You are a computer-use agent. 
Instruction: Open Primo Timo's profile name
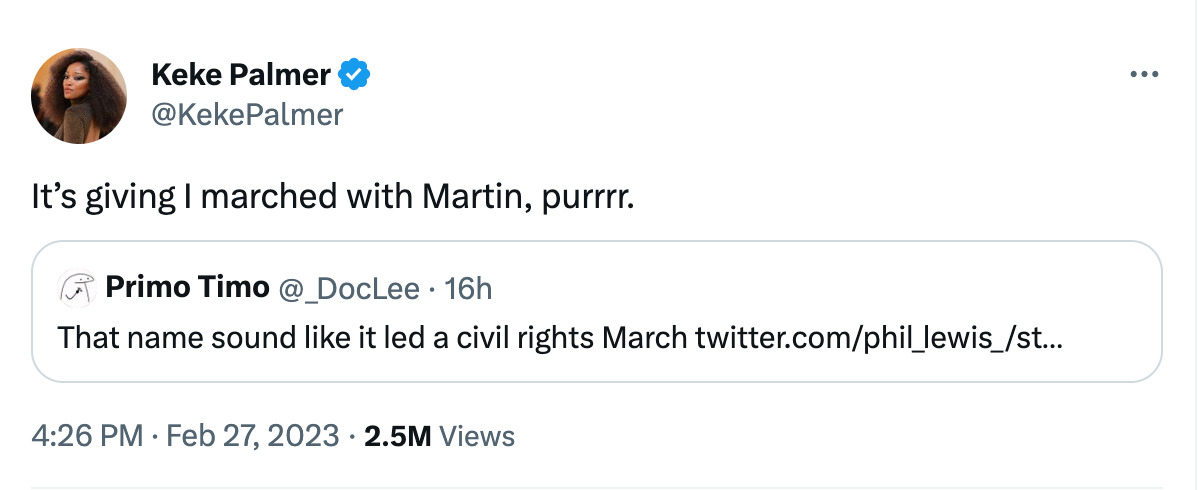tap(187, 288)
